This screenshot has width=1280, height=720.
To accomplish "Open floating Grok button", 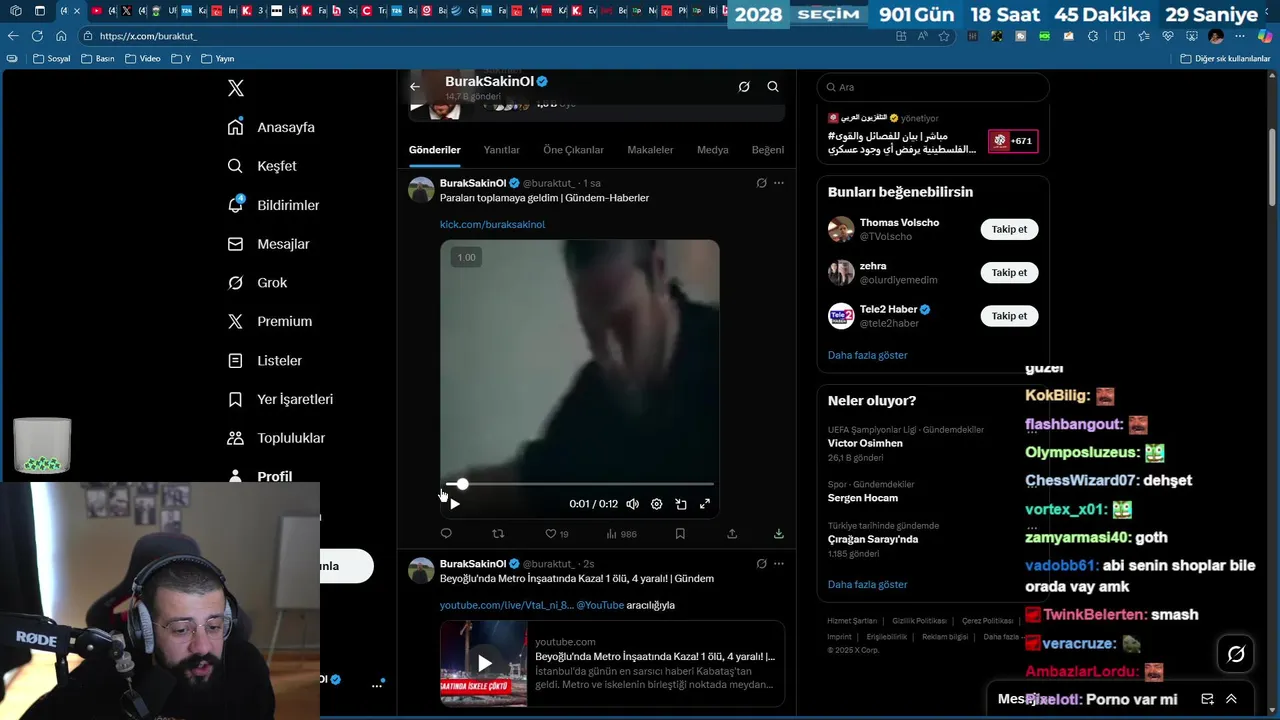I will pyautogui.click(x=1236, y=654).
